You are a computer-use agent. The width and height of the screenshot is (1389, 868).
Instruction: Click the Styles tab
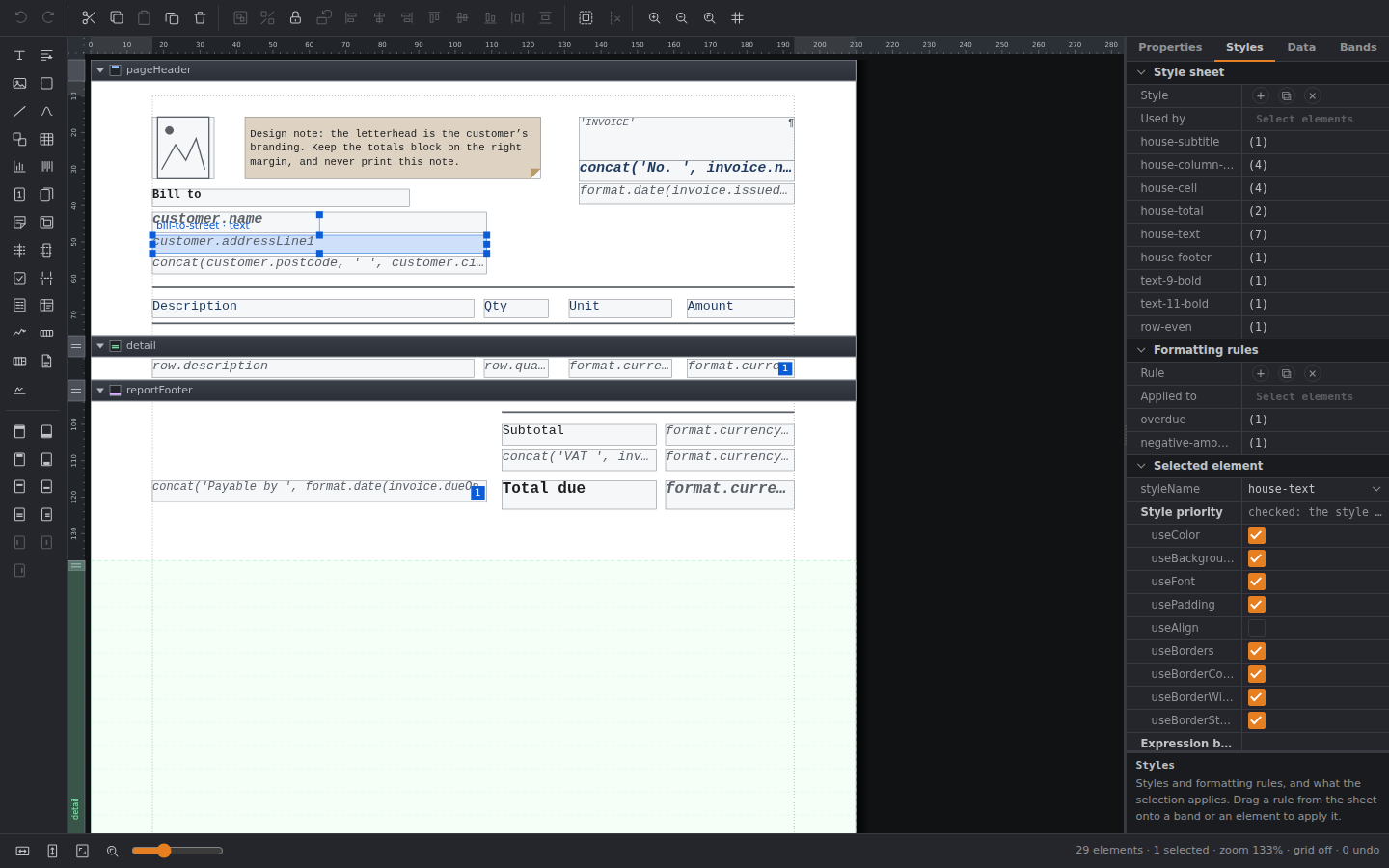click(x=1244, y=47)
